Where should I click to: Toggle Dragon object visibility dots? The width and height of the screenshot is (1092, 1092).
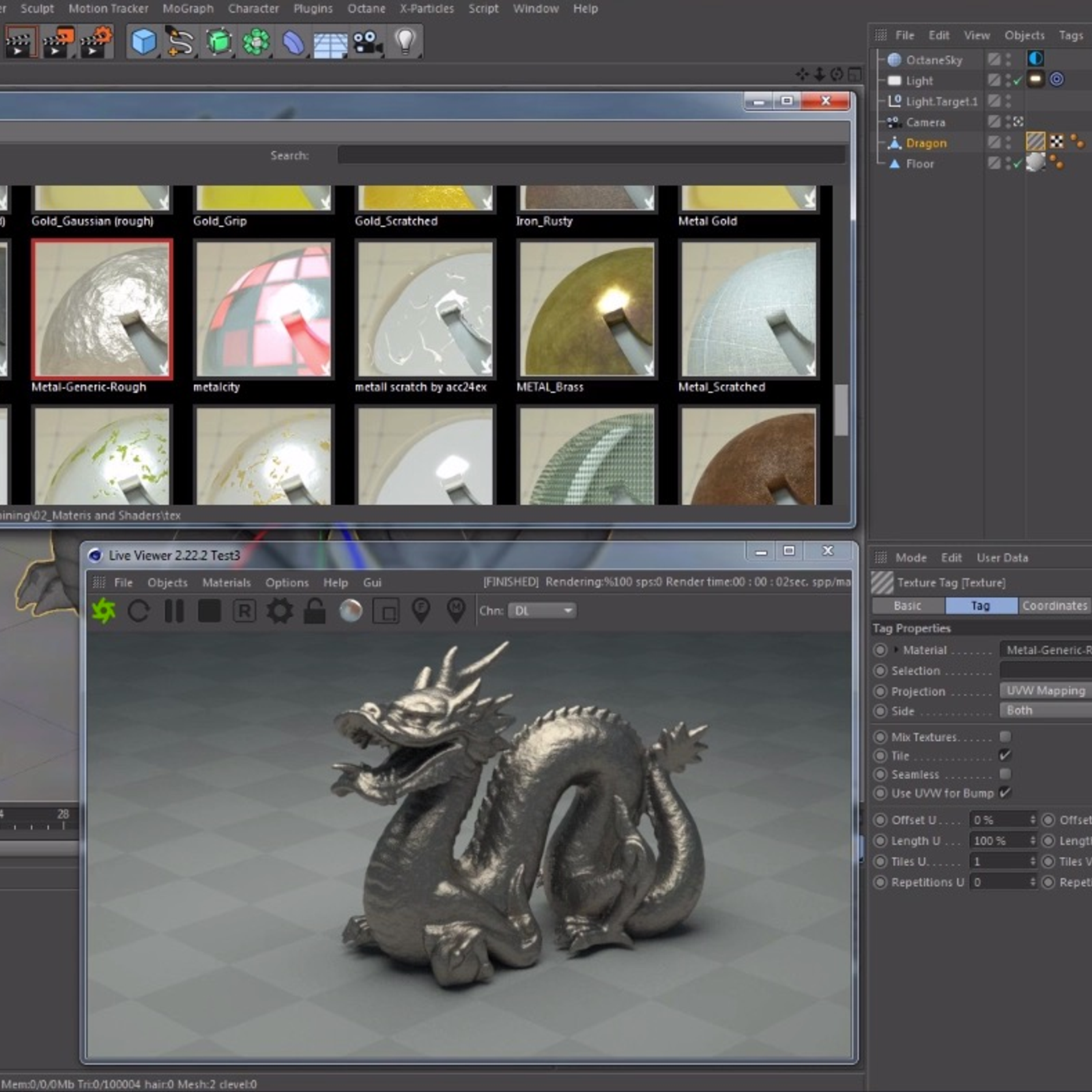1008,143
